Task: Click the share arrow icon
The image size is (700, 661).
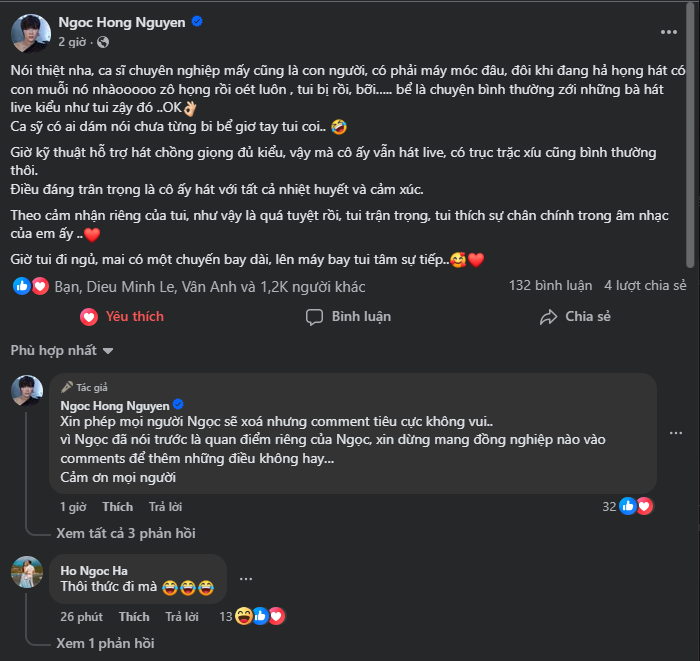Action: click(x=548, y=317)
